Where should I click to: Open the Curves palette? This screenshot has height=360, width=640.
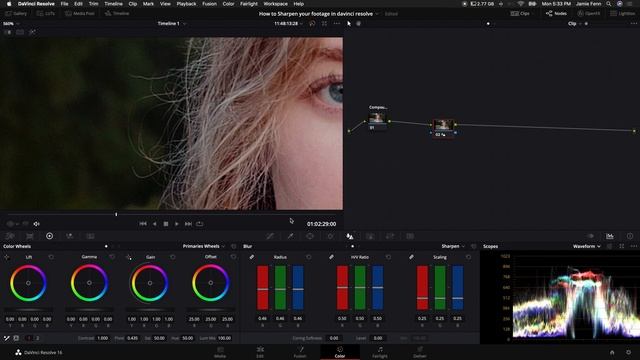click(270, 236)
